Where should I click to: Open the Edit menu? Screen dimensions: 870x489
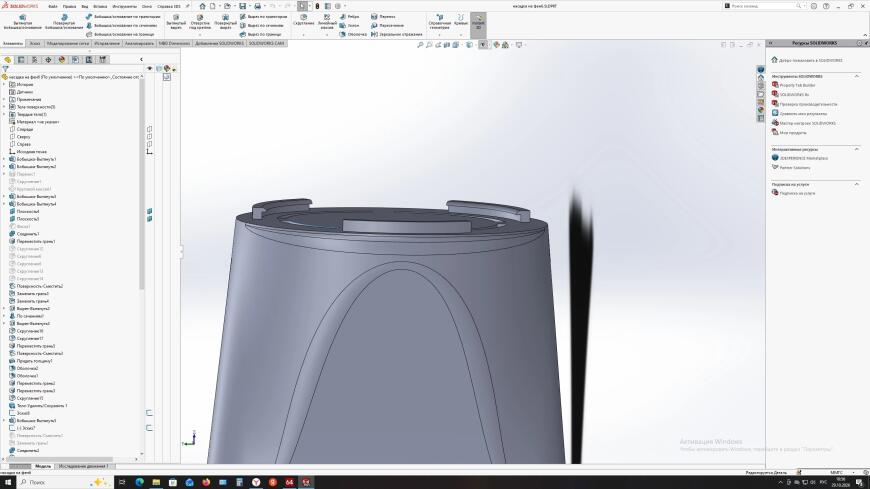coord(69,6)
